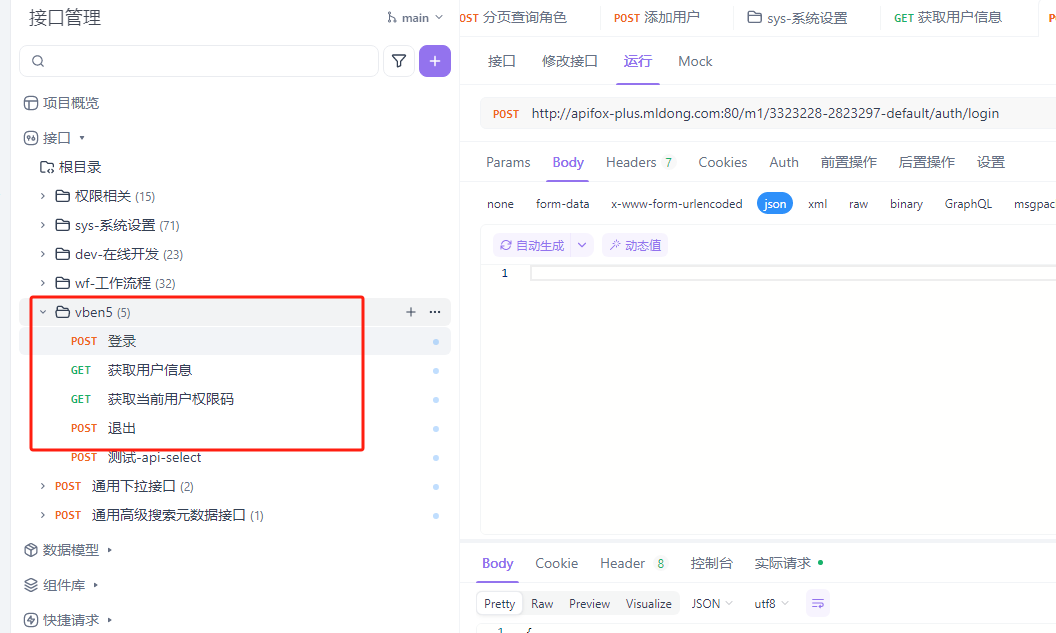Select GraphQL body type
The width and height of the screenshot is (1056, 633).
968,204
